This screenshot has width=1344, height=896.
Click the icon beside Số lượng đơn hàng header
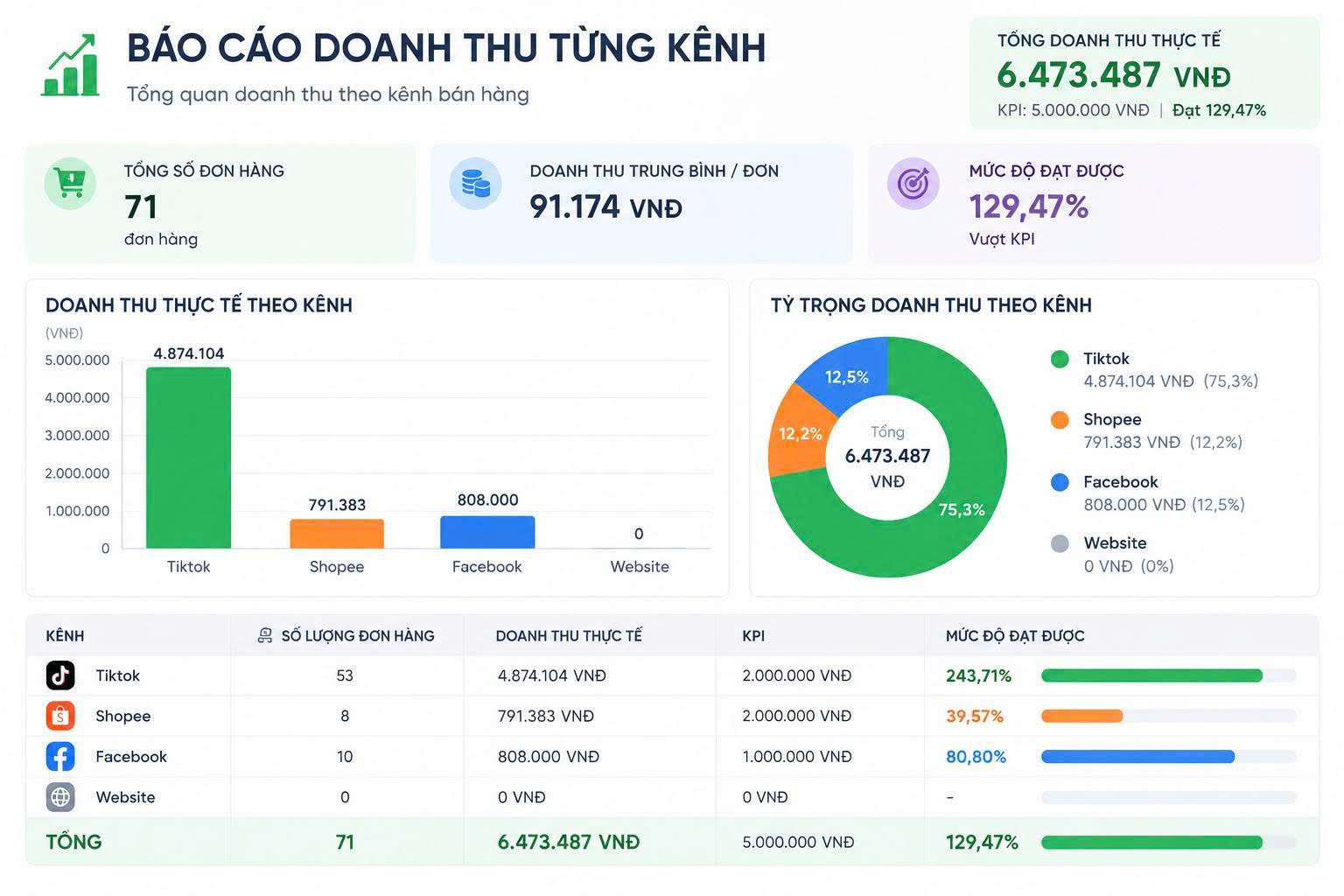264,635
